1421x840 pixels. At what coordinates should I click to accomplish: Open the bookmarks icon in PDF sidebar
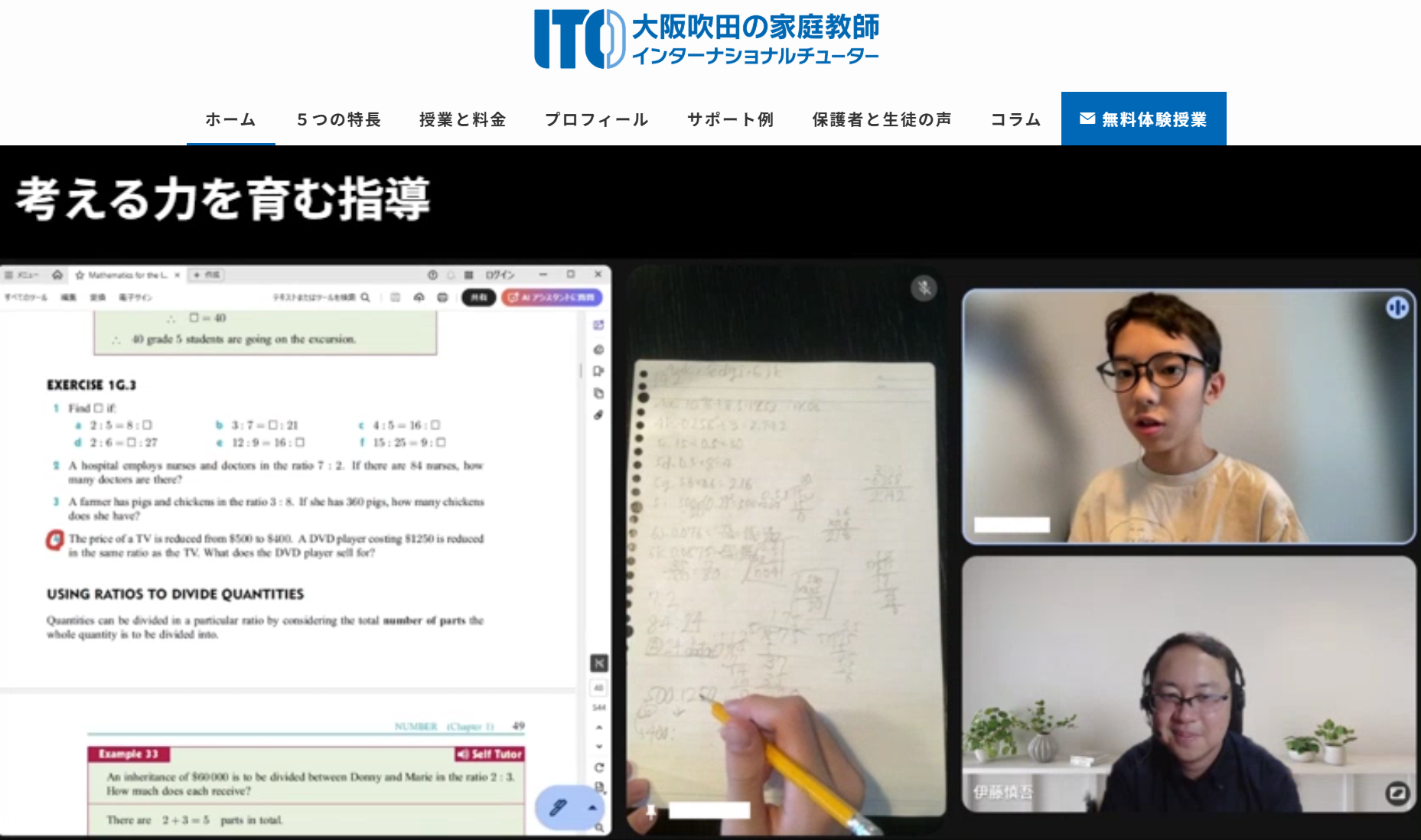click(x=598, y=371)
